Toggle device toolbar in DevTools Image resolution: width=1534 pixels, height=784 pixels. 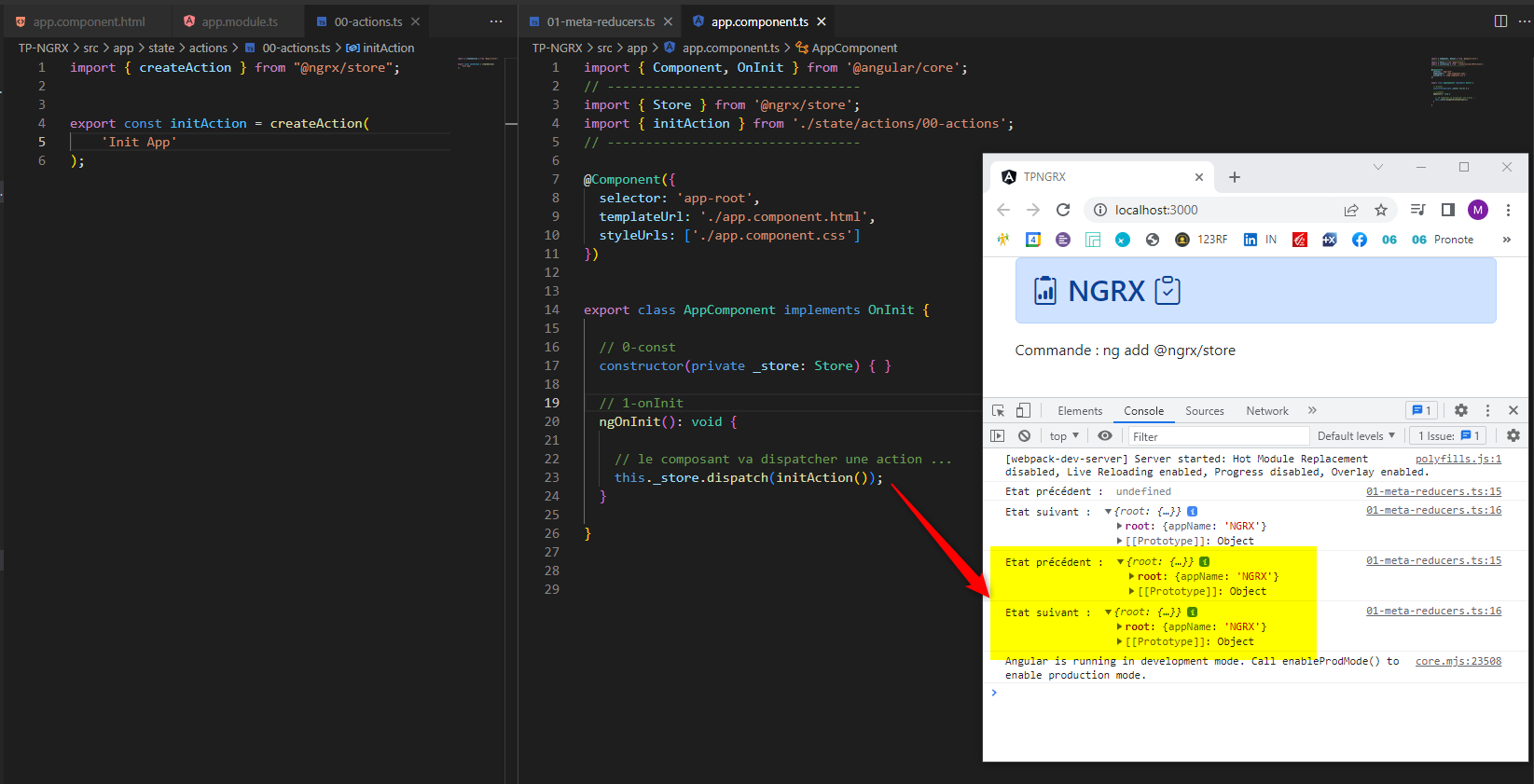pyautogui.click(x=1023, y=410)
